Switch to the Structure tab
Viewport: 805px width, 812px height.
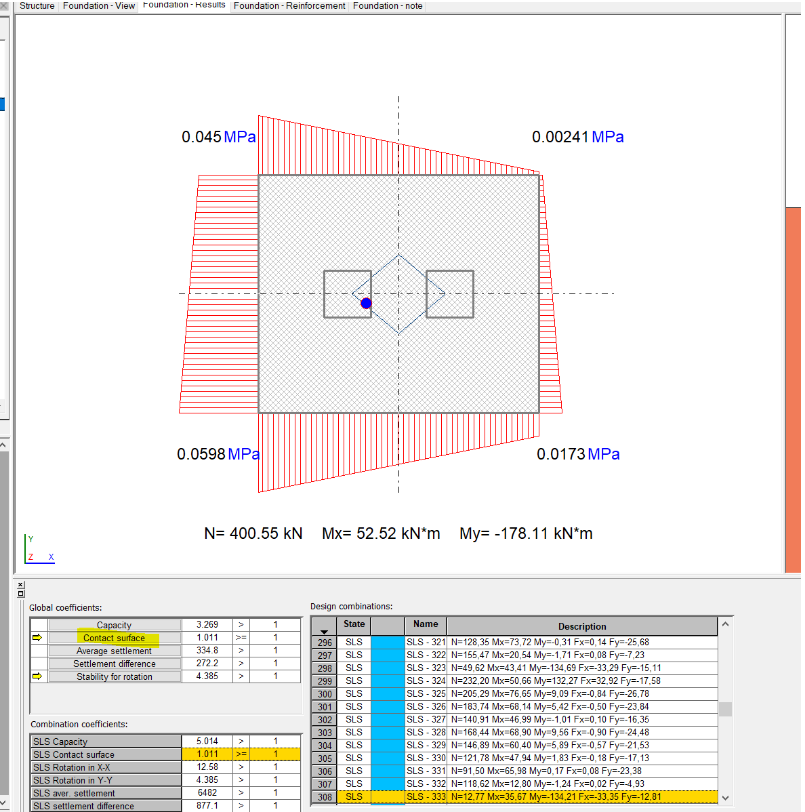(36, 5)
